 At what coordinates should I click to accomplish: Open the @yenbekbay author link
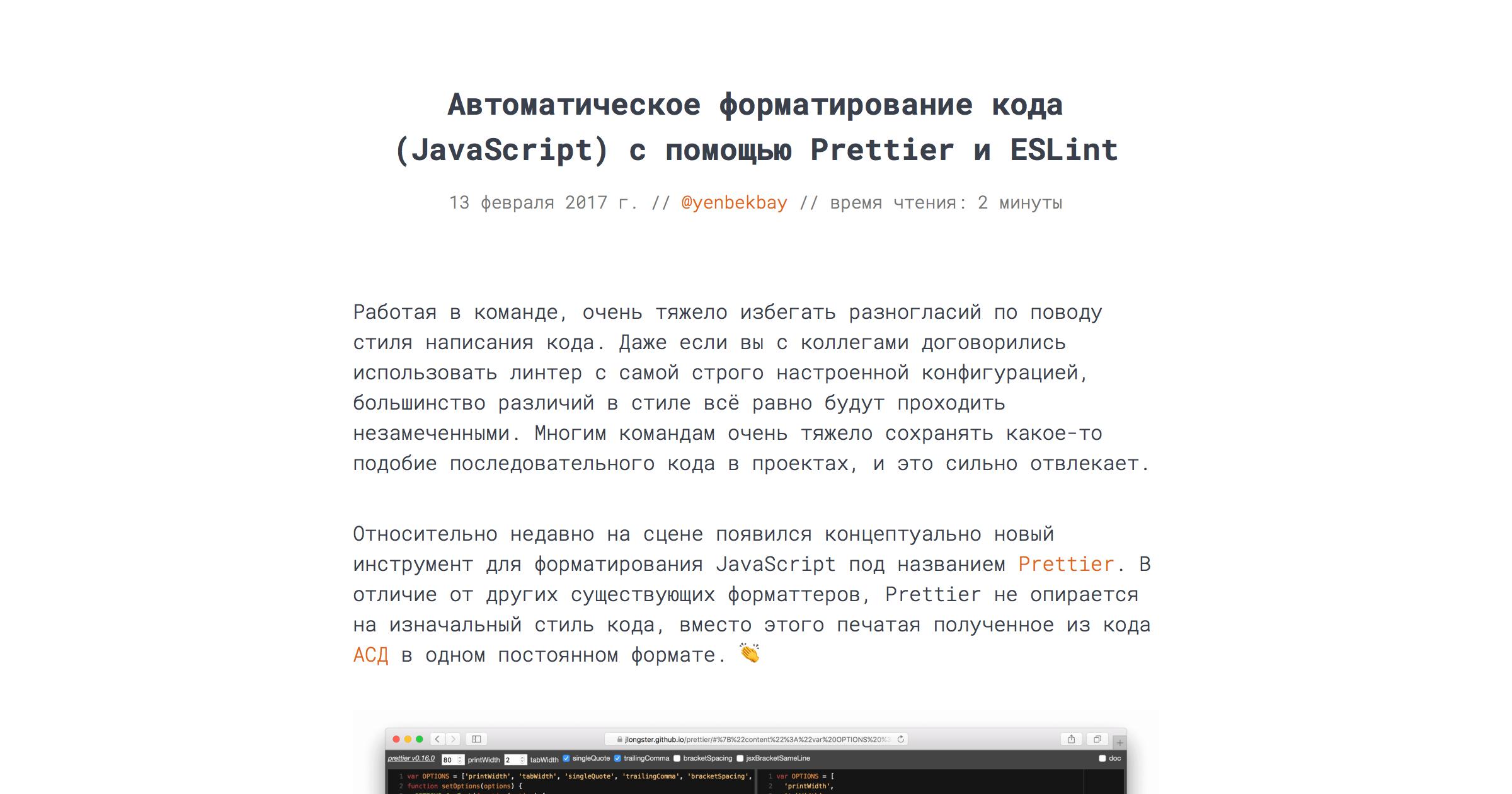734,203
